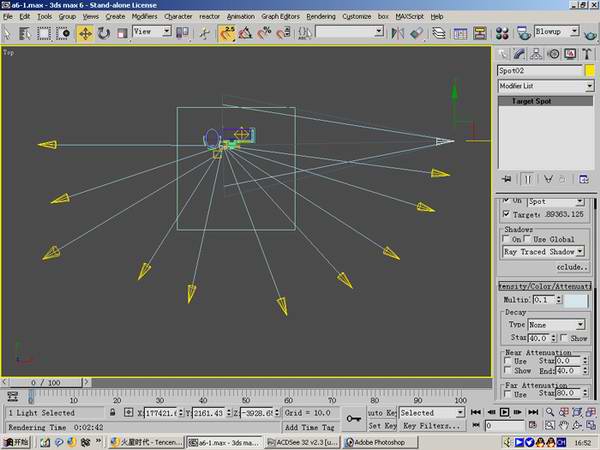
Task: Click the Spot02 object name field
Action: (x=540, y=71)
